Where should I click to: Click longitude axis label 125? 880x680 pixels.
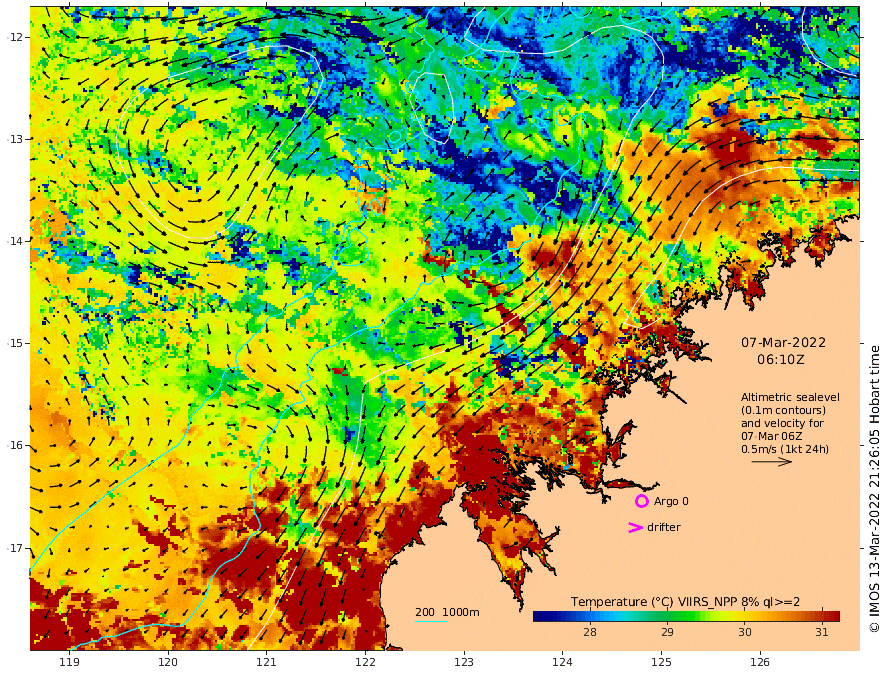tap(661, 662)
